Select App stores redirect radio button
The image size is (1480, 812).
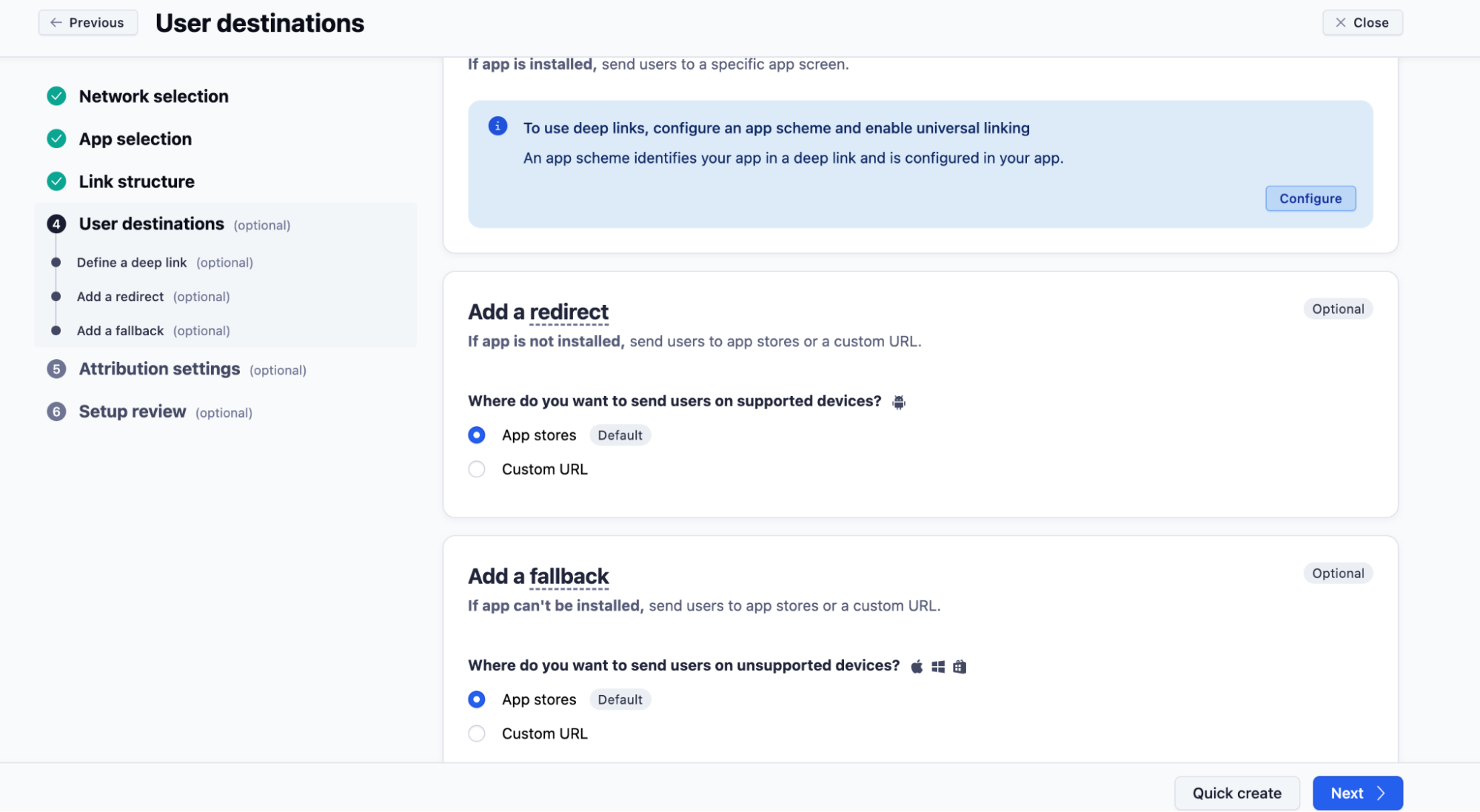pyautogui.click(x=477, y=435)
